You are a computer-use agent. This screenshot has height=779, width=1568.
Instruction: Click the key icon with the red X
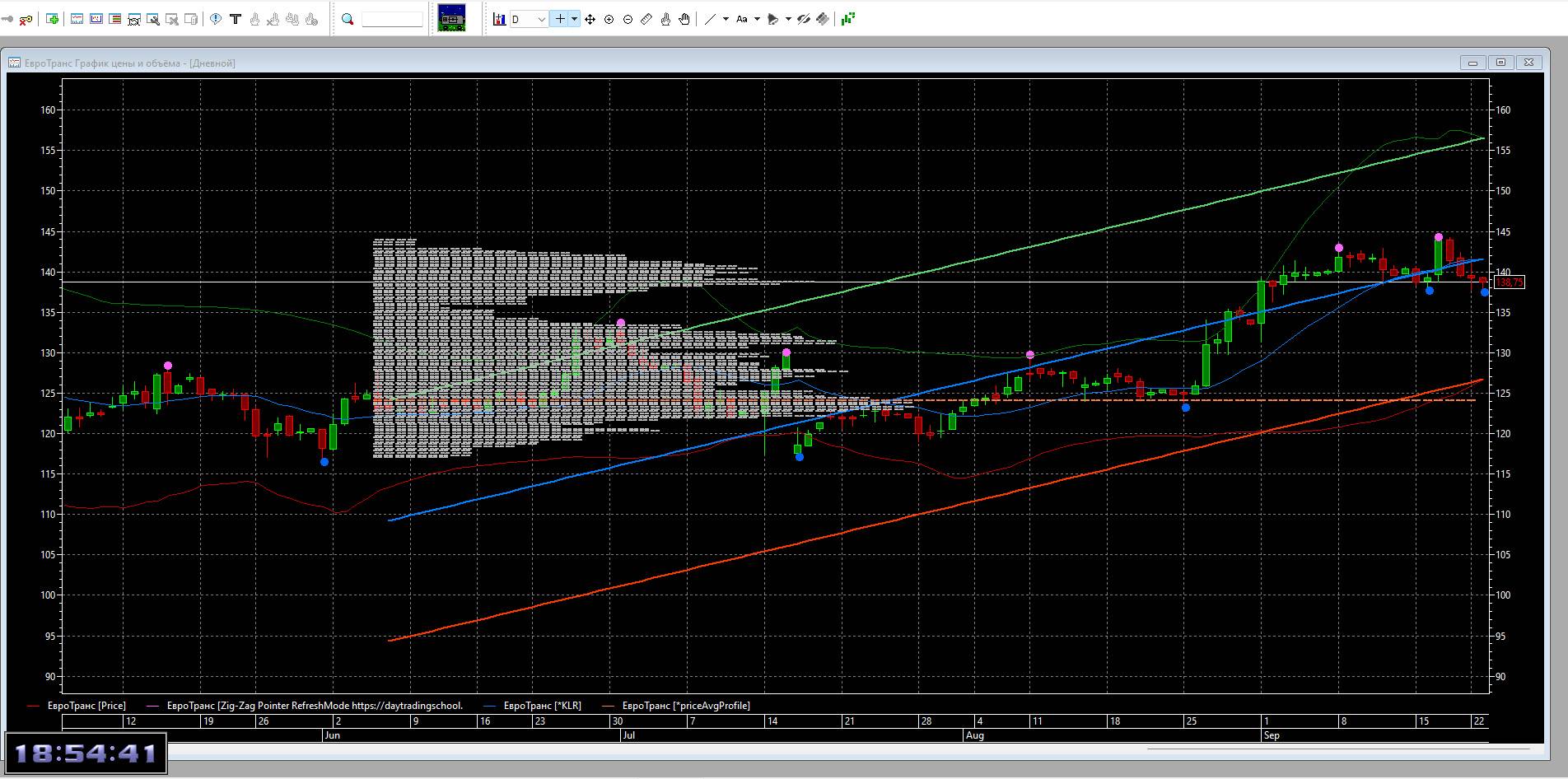pyautogui.click(x=26, y=19)
